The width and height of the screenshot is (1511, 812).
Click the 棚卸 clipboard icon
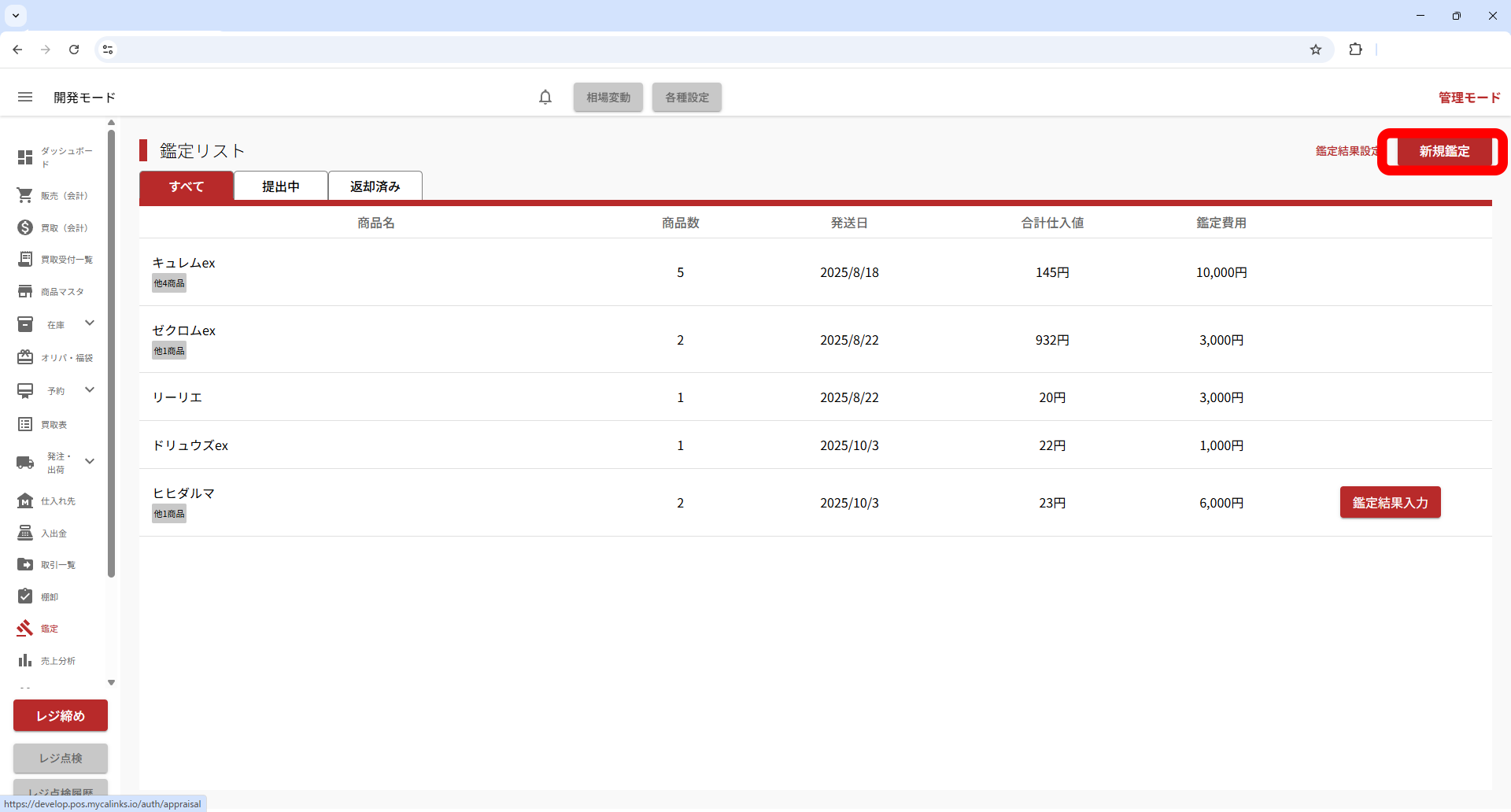pyautogui.click(x=25, y=596)
